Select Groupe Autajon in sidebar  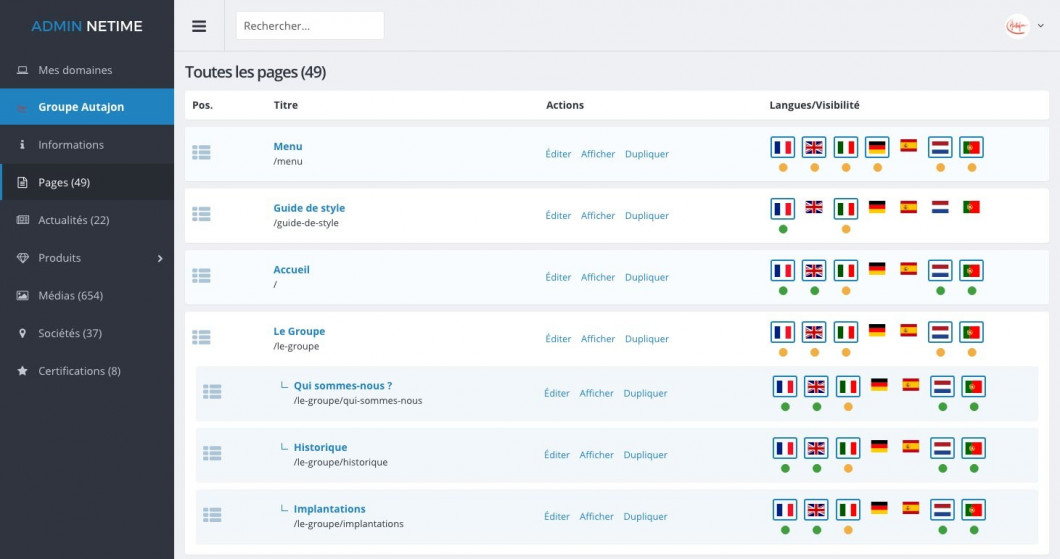click(87, 107)
